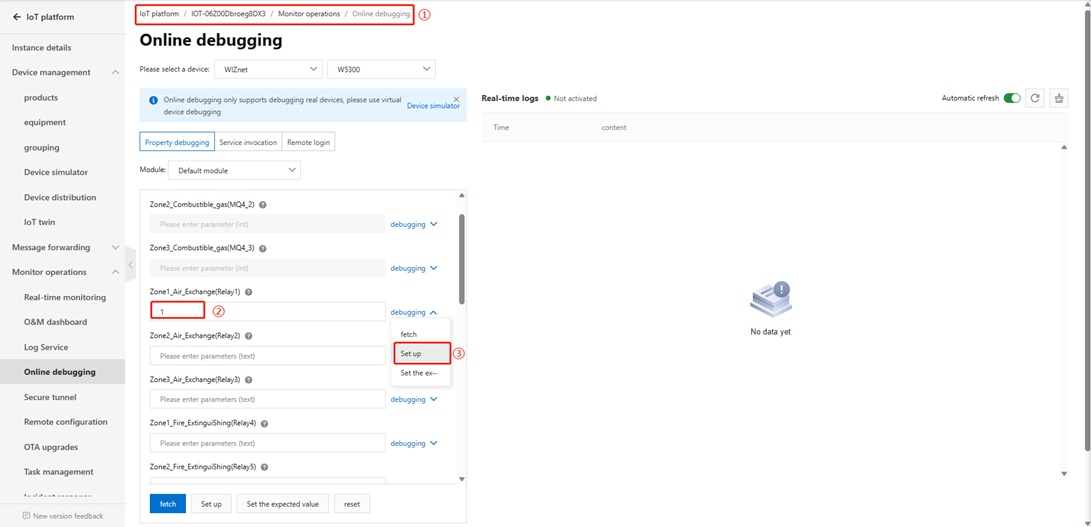This screenshot has width=1091, height=527.
Task: Toggle the Automatic refresh switch
Action: click(1012, 98)
